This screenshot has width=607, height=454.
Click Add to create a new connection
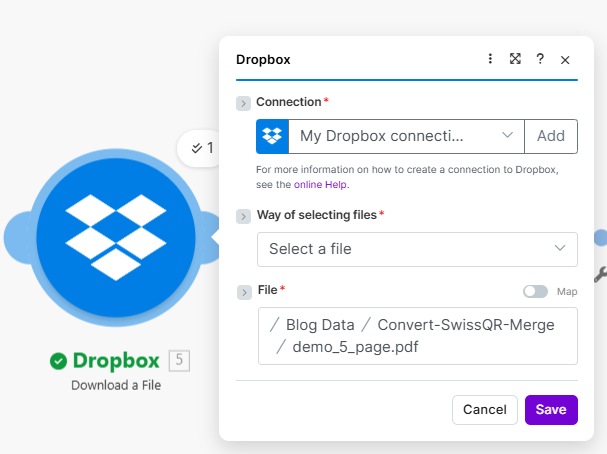[x=551, y=136]
